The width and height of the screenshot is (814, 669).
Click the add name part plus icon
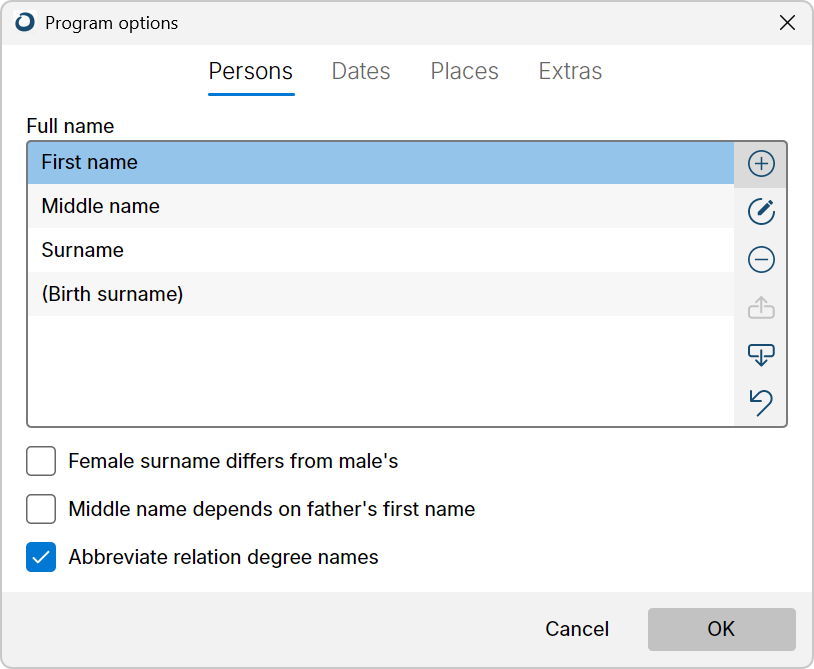click(761, 164)
